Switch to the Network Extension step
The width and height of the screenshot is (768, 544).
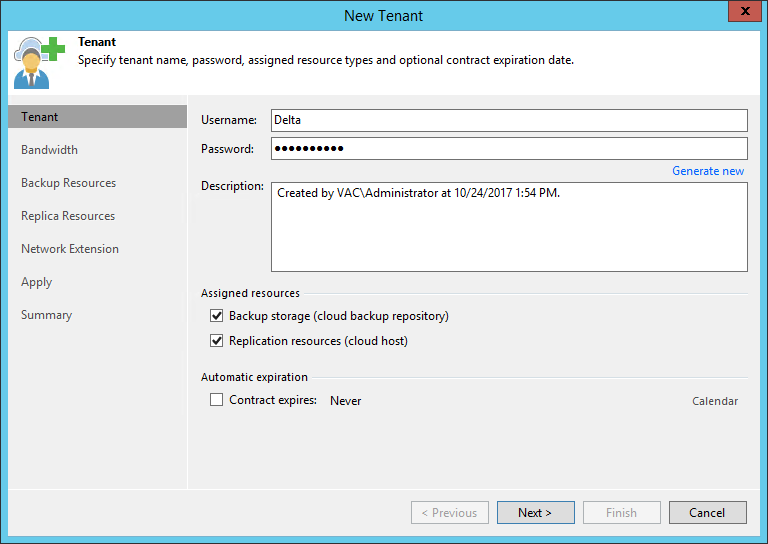tap(70, 249)
